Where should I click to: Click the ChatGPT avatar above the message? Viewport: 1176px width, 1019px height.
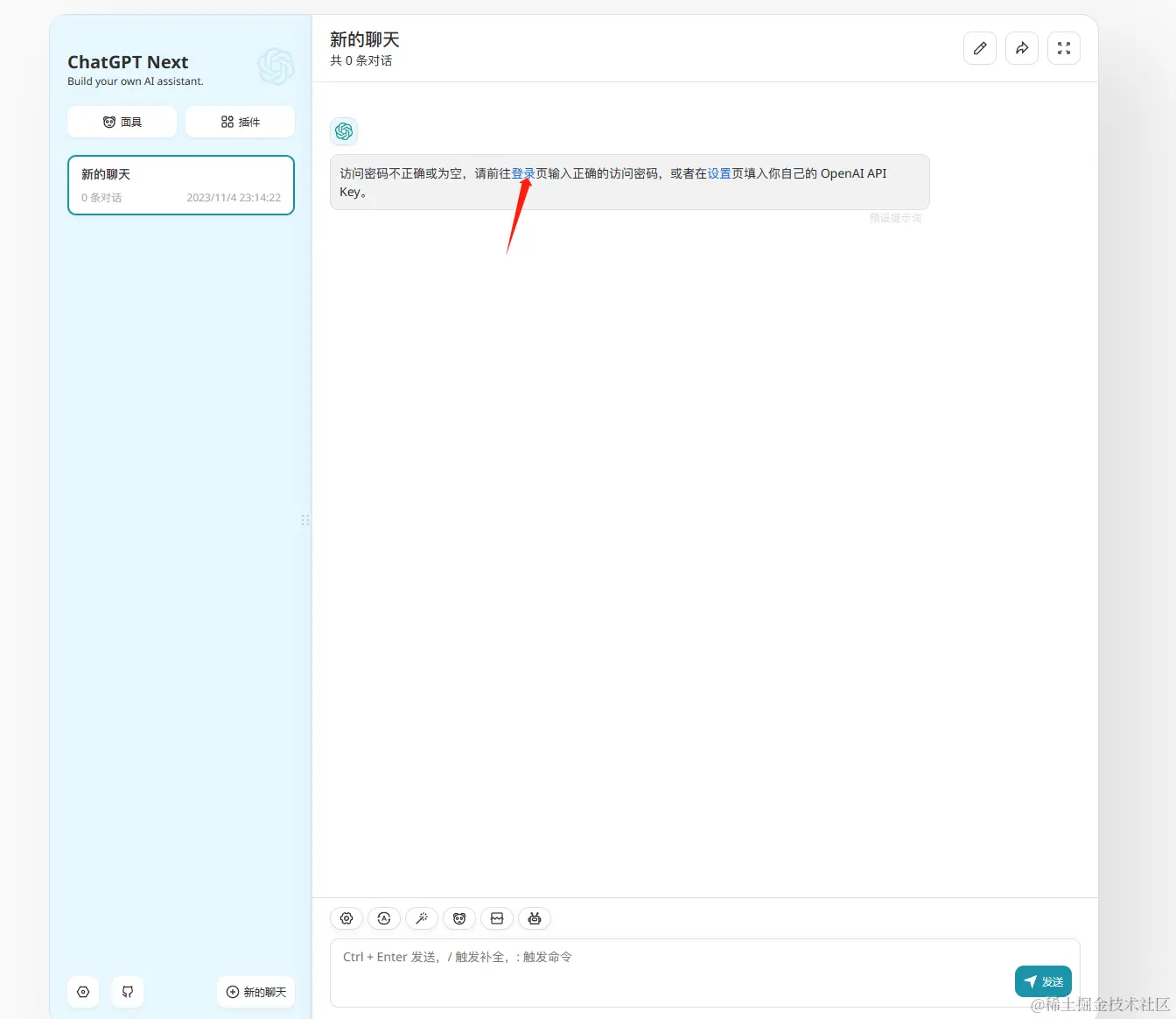pyautogui.click(x=344, y=131)
